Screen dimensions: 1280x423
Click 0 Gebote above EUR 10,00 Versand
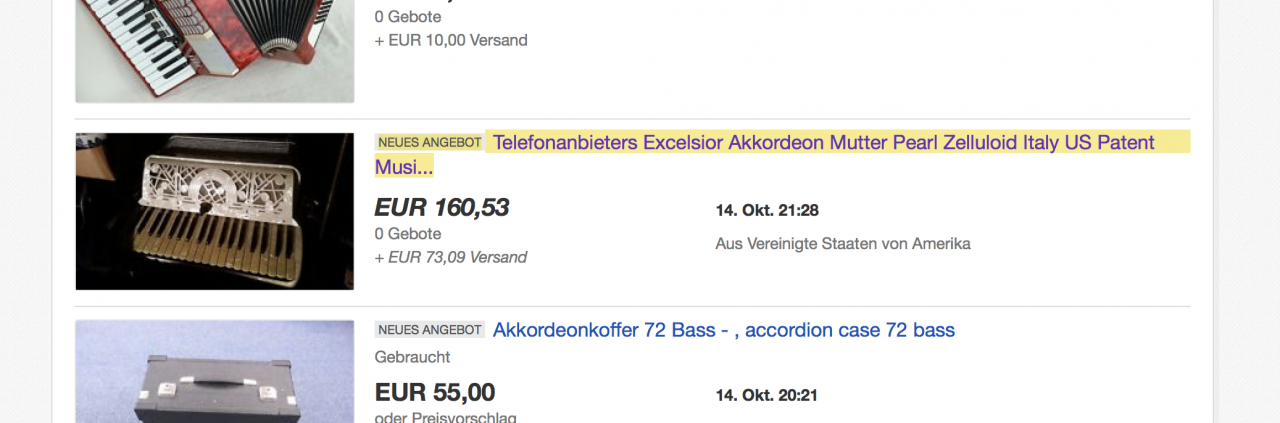408,17
